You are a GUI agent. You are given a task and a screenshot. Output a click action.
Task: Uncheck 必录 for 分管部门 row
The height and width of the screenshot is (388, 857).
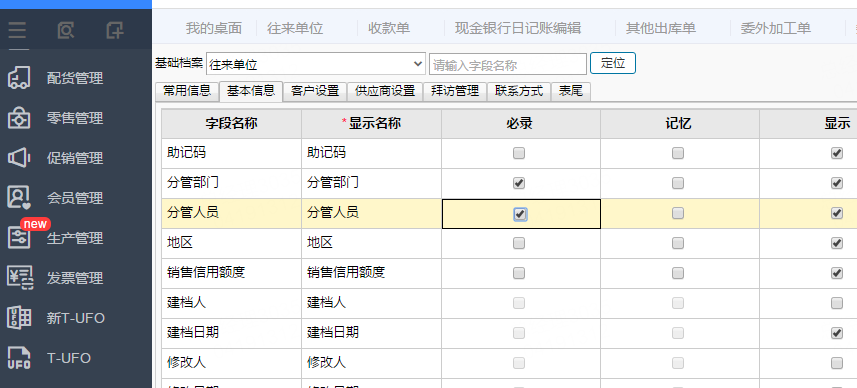click(519, 183)
